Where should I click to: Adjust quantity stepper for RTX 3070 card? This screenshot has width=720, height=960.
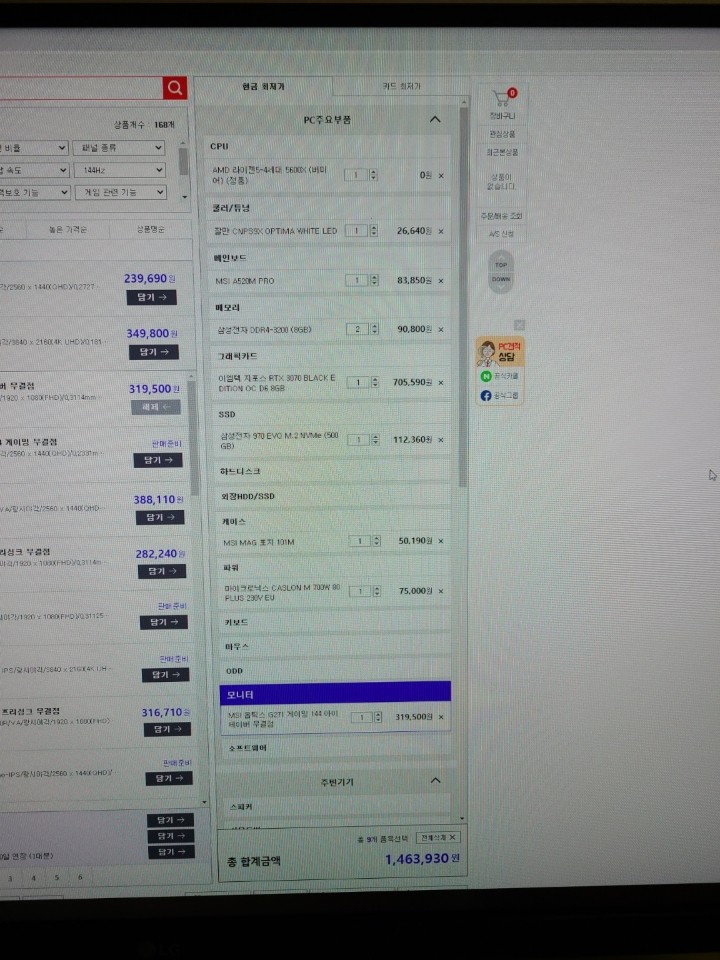pos(375,383)
